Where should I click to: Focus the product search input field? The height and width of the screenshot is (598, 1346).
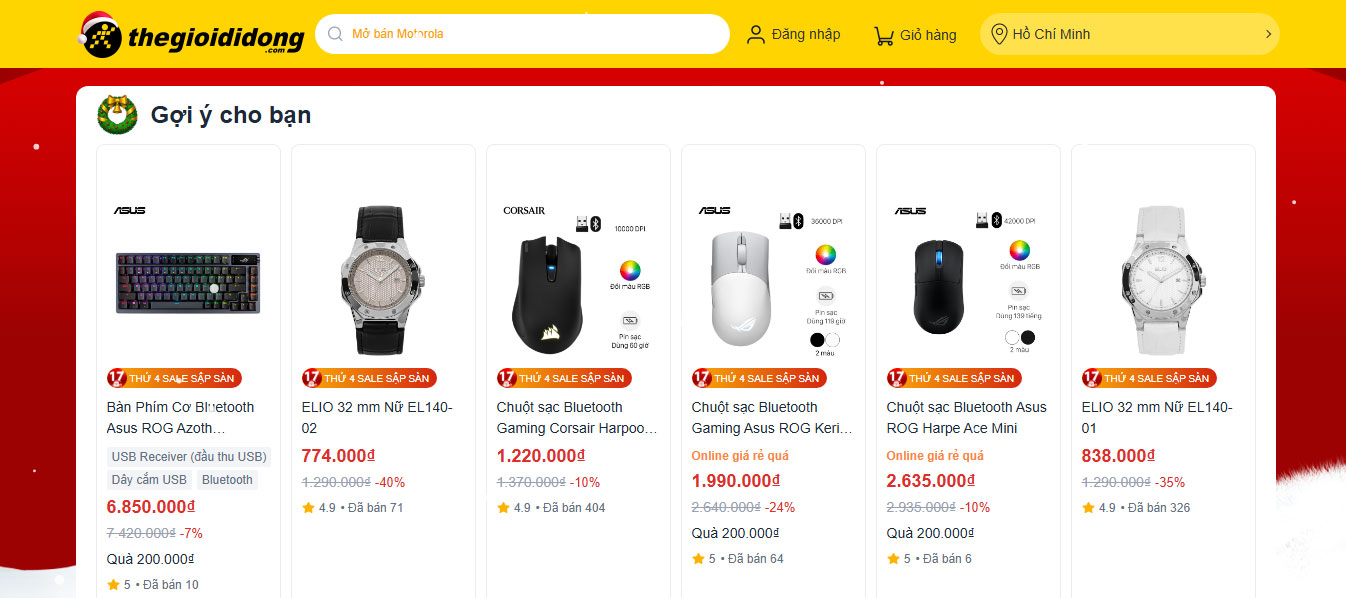(x=530, y=34)
